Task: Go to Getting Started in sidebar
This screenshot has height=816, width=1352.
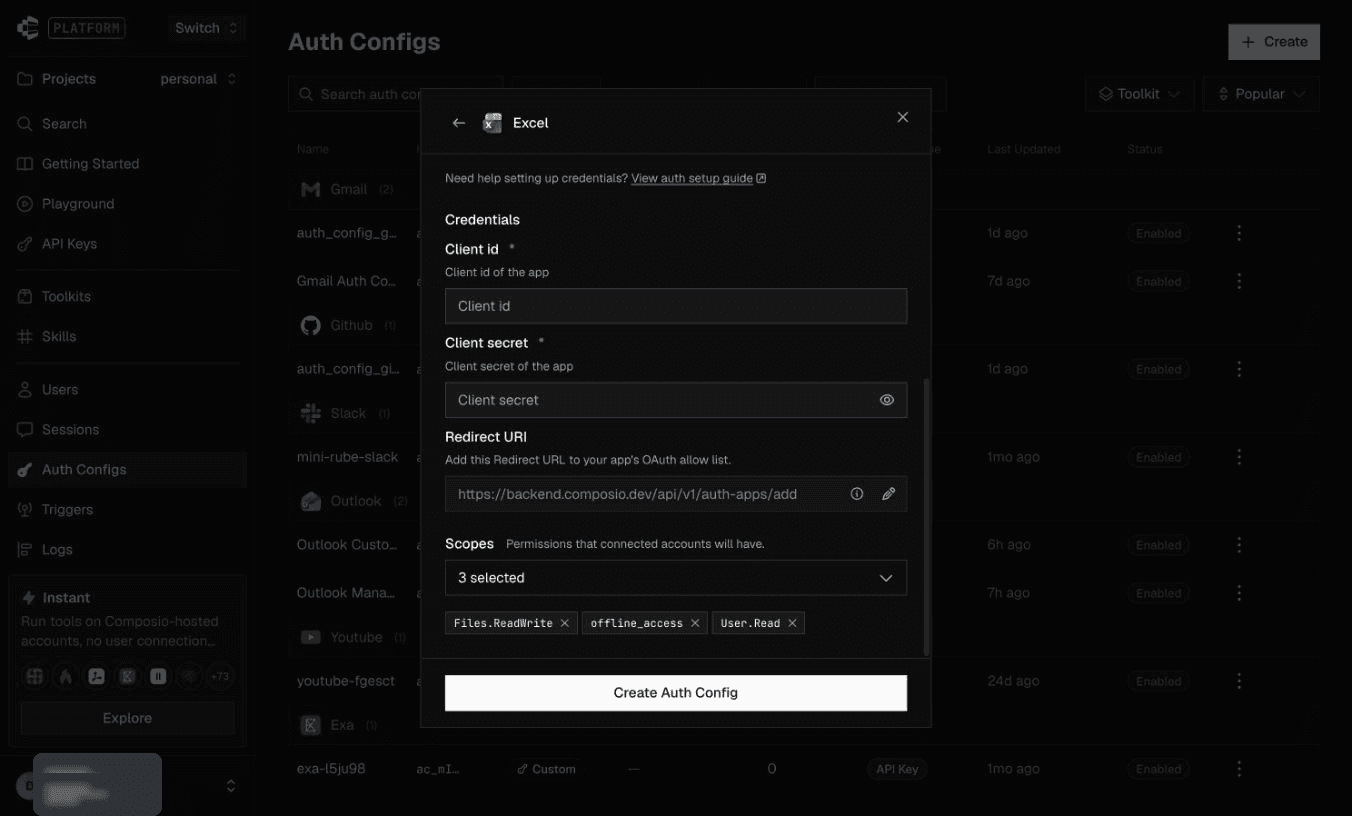Action: click(x=127, y=164)
